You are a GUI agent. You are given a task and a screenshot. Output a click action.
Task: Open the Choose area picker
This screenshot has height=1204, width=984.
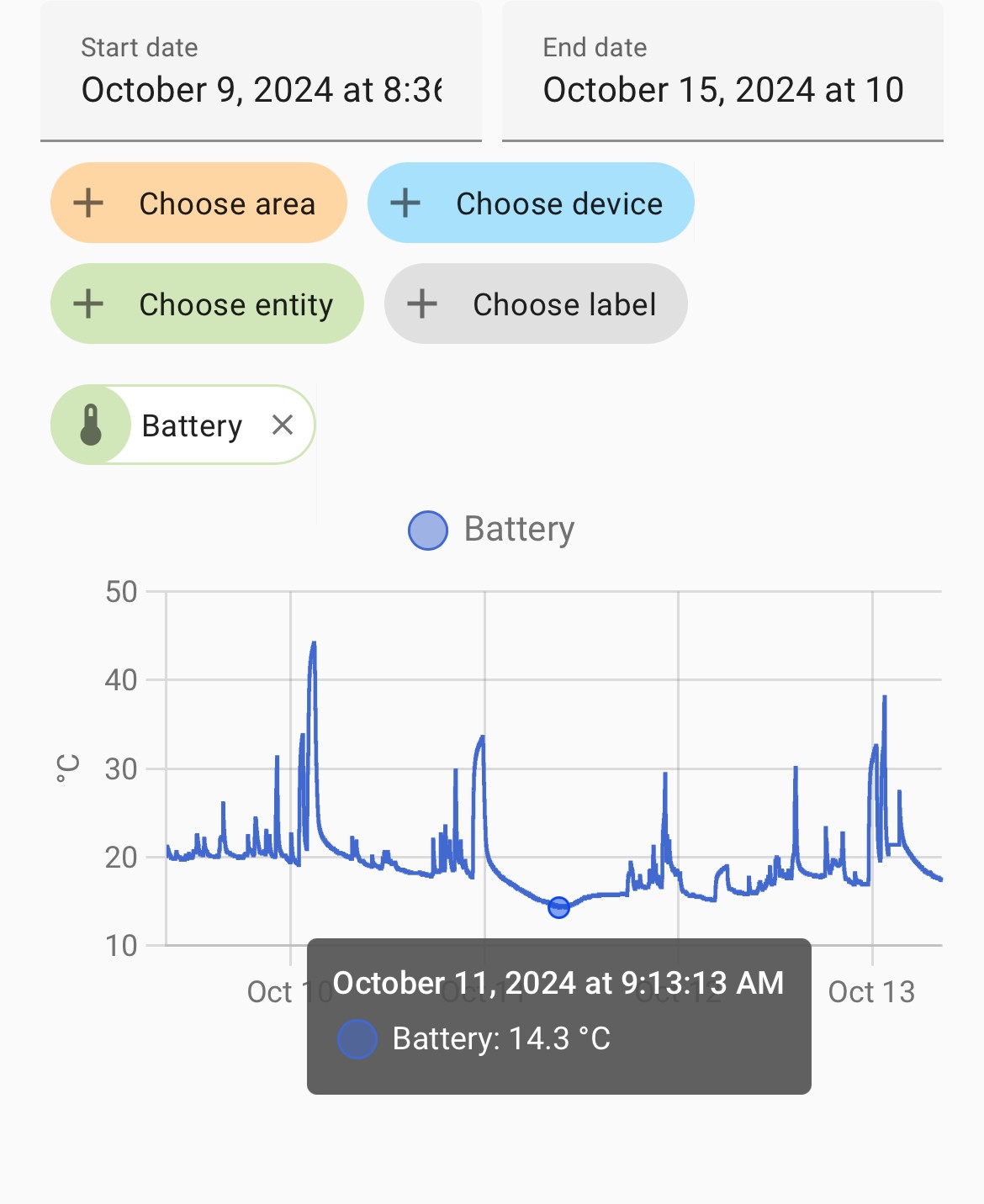tap(198, 203)
